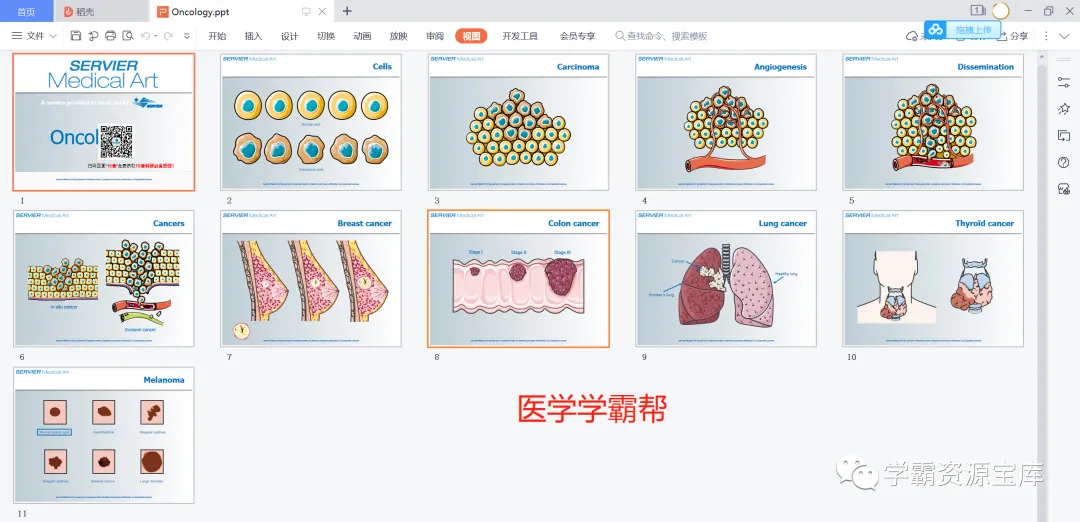Select the highlighted 视图 ribbon tab
This screenshot has width=1080, height=522.
[471, 36]
